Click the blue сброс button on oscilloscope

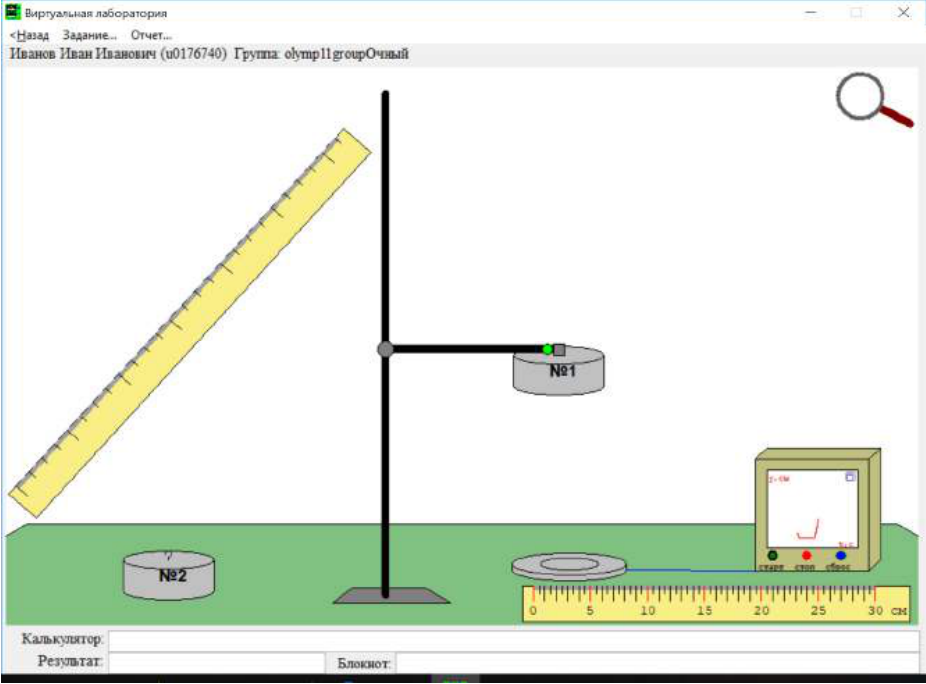[x=840, y=555]
